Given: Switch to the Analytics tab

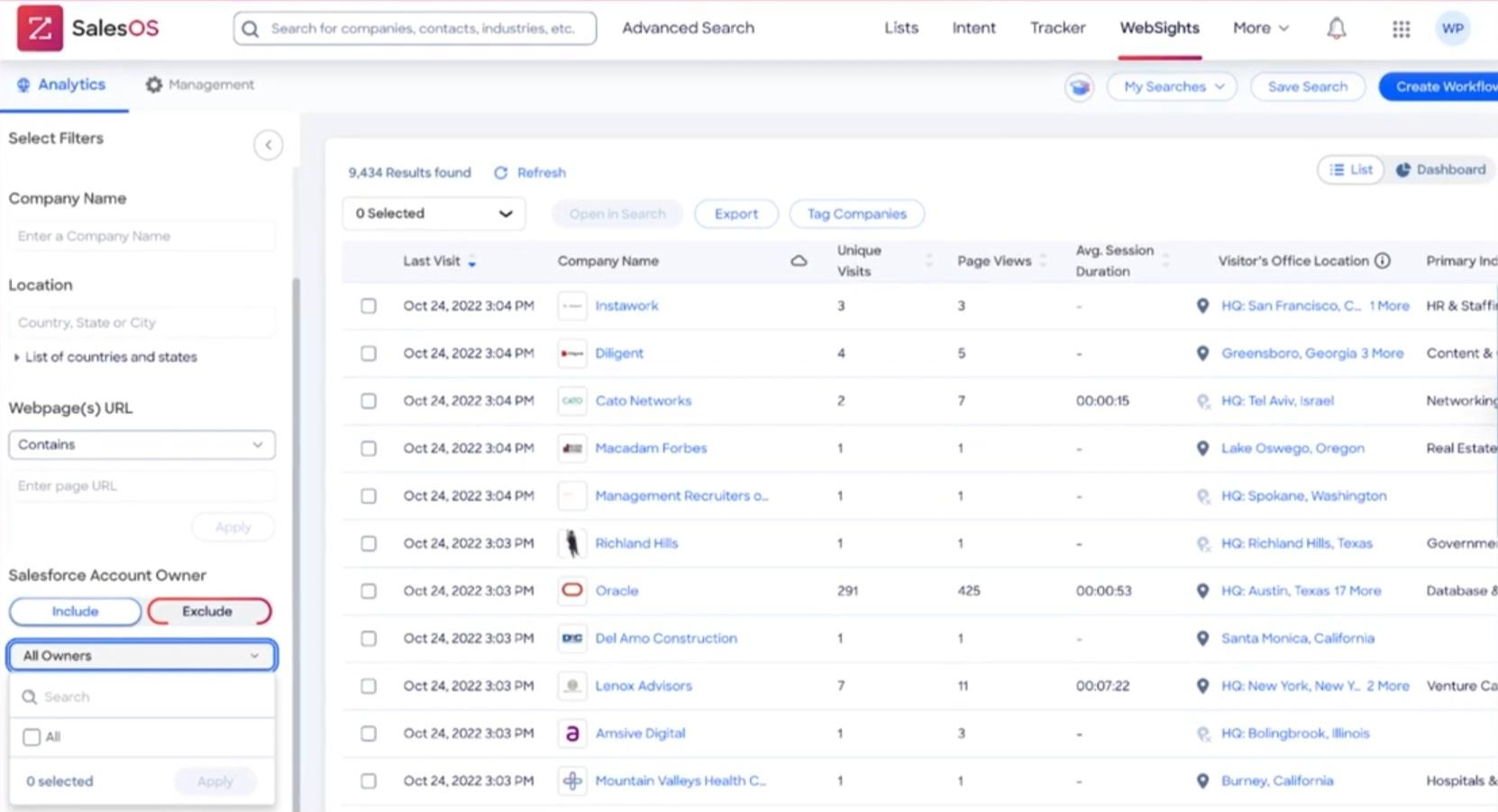Looking at the screenshot, I should click(61, 85).
